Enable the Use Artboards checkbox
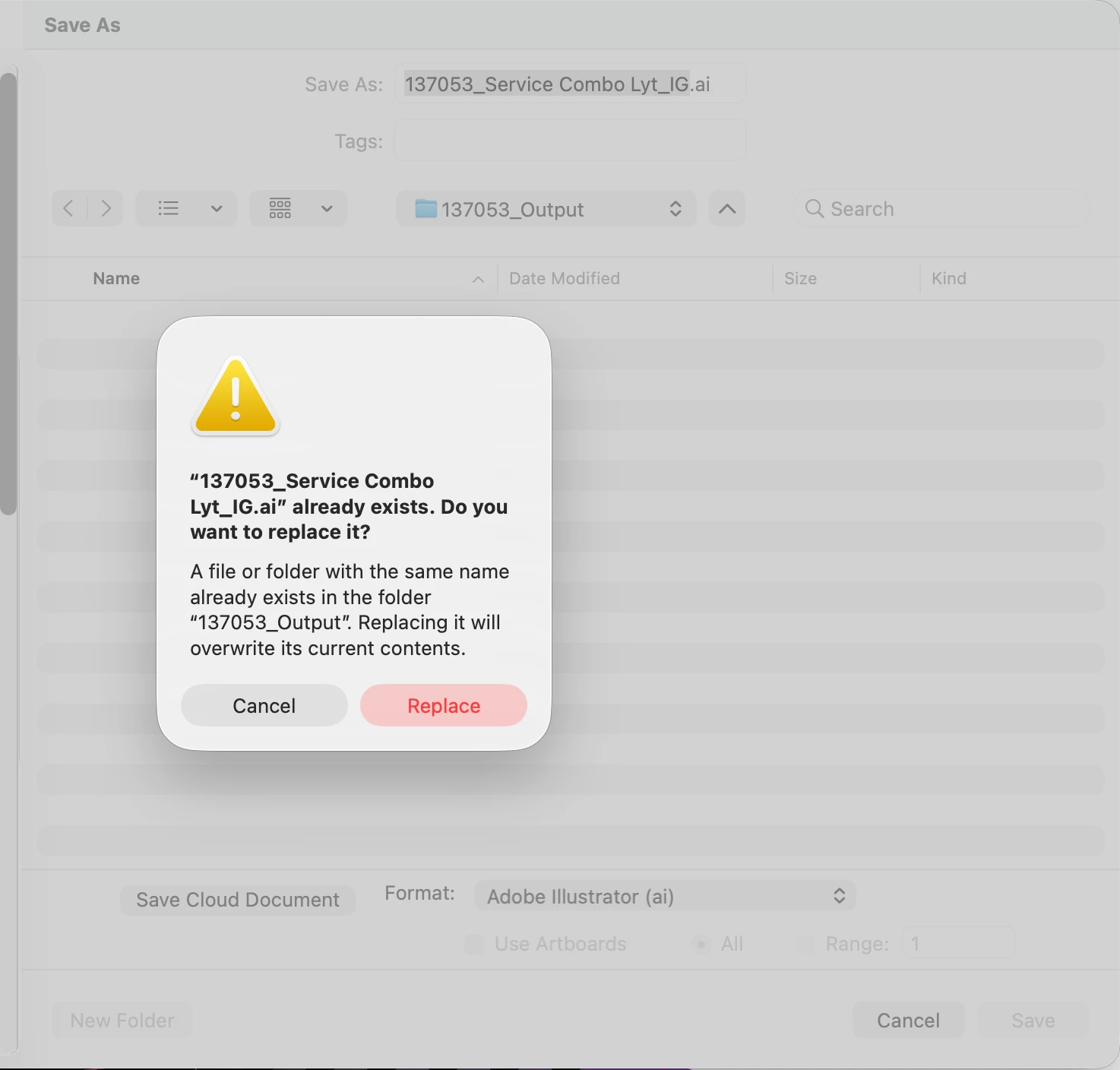This screenshot has width=1120, height=1070. 474,944
